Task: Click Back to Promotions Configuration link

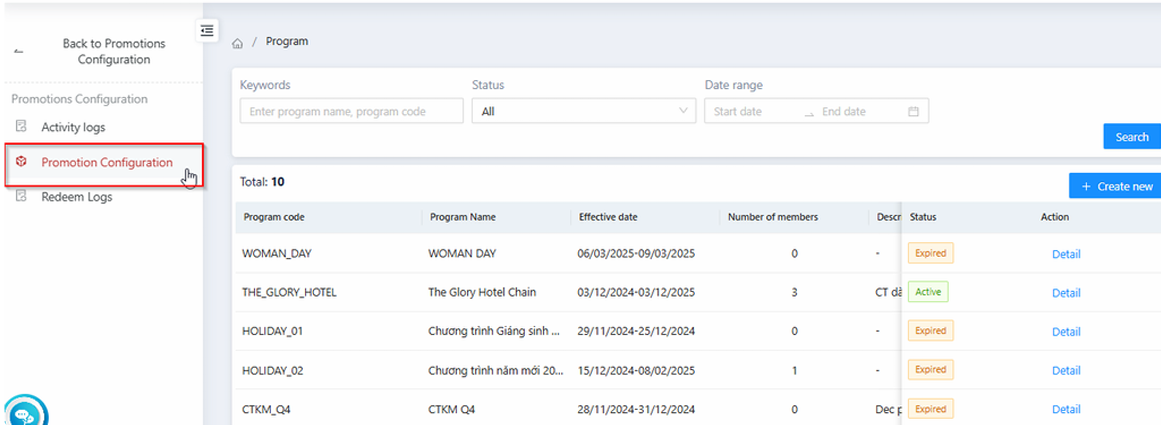Action: (x=113, y=52)
